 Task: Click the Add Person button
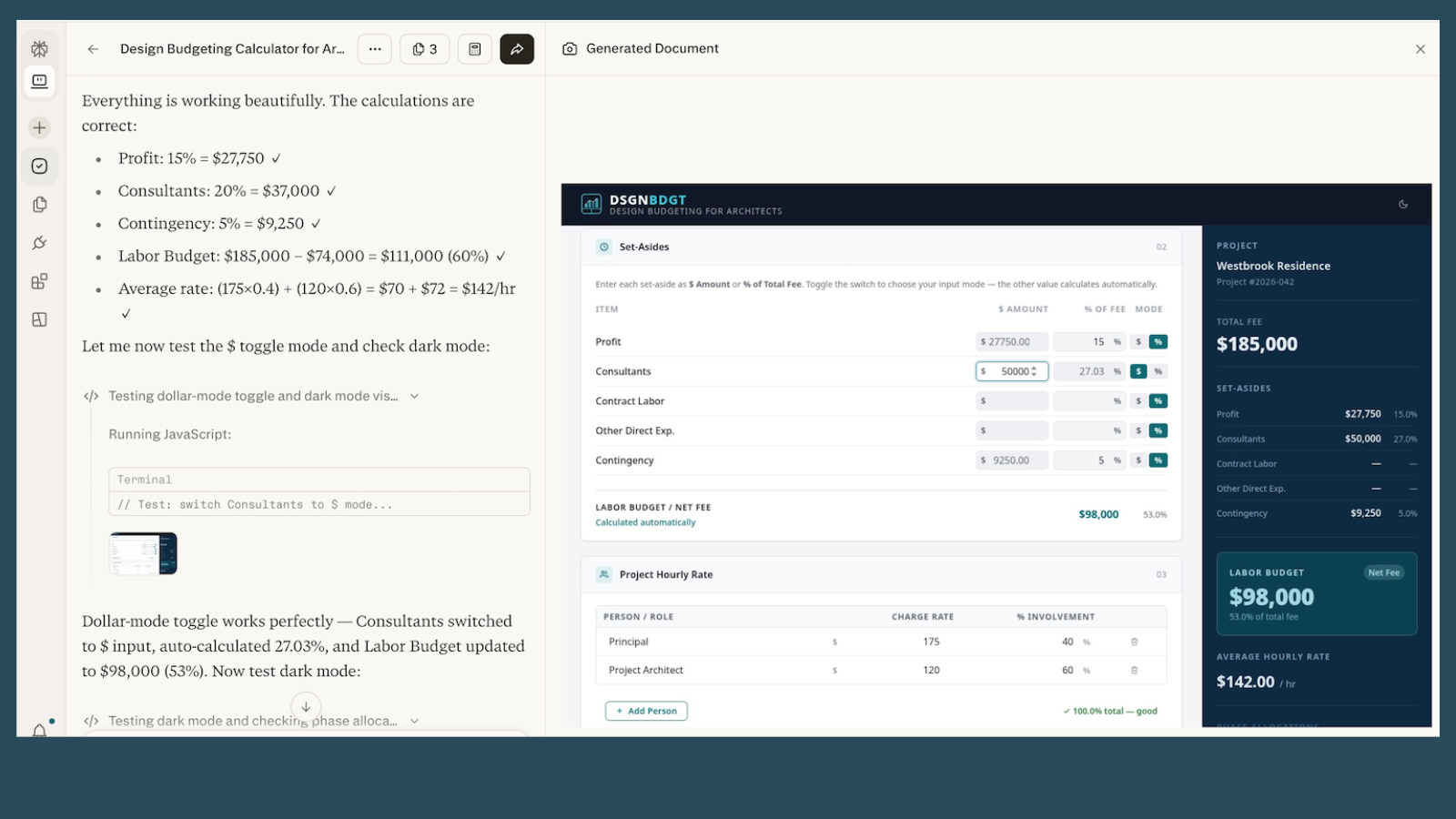[646, 711]
